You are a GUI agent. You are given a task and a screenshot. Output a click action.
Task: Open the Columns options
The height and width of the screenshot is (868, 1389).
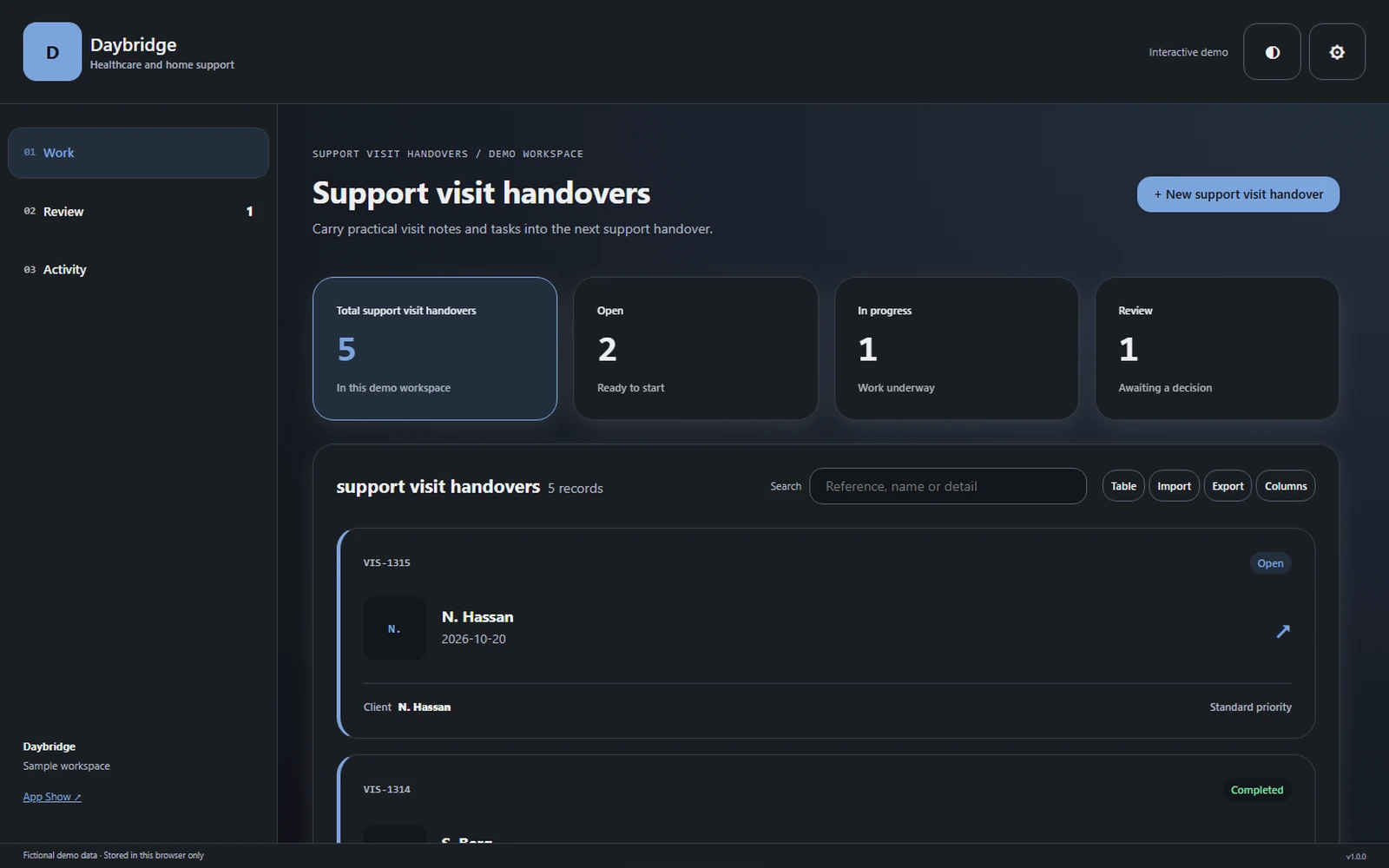1286,486
